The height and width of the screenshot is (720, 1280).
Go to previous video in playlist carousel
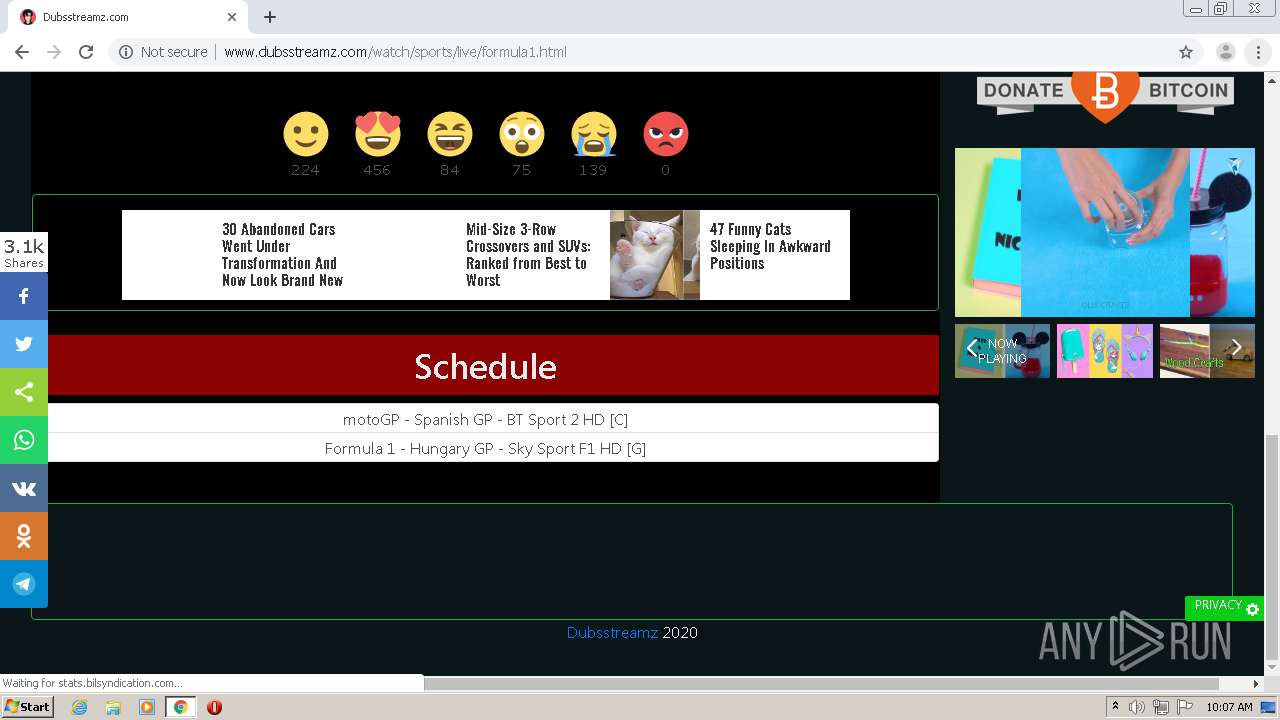coord(971,348)
